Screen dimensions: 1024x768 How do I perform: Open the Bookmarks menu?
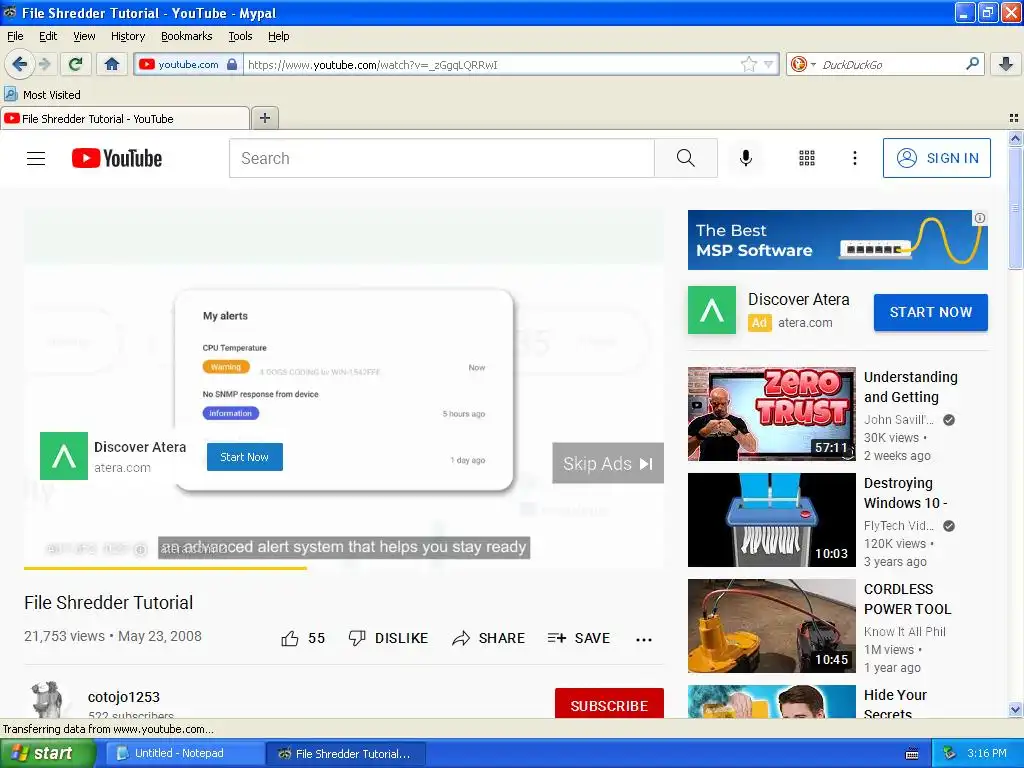(186, 36)
